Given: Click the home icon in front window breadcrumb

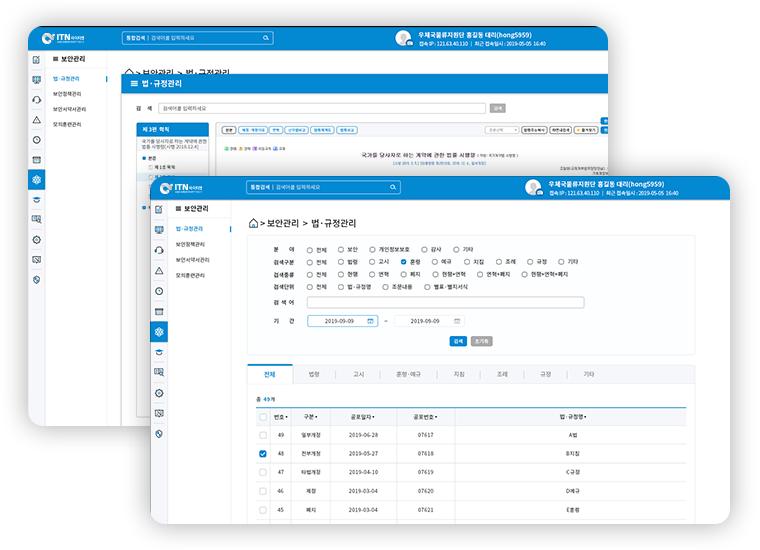Looking at the screenshot, I should click(253, 223).
